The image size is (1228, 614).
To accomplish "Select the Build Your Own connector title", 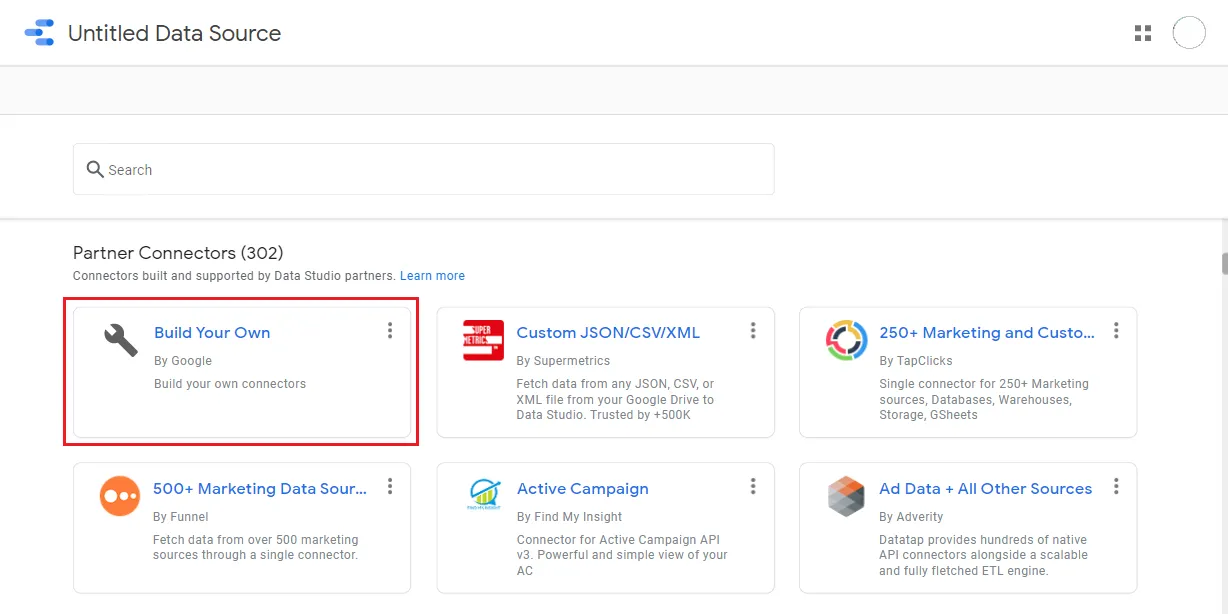I will pos(212,333).
